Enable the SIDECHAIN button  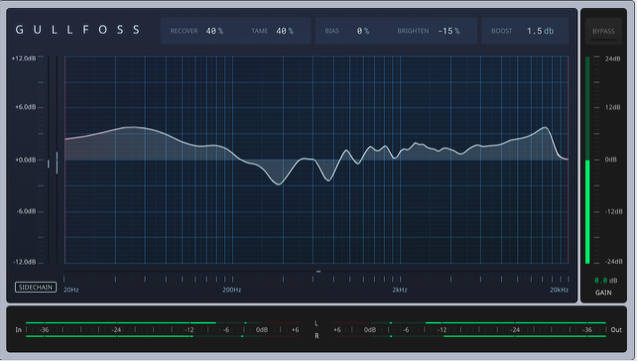point(36,288)
